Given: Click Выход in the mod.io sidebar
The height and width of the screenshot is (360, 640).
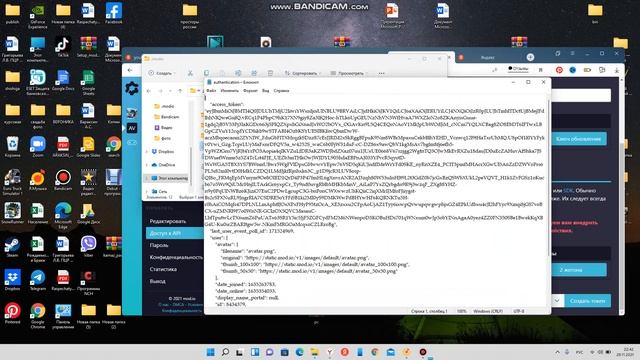Looking at the screenshot, I should point(157,281).
